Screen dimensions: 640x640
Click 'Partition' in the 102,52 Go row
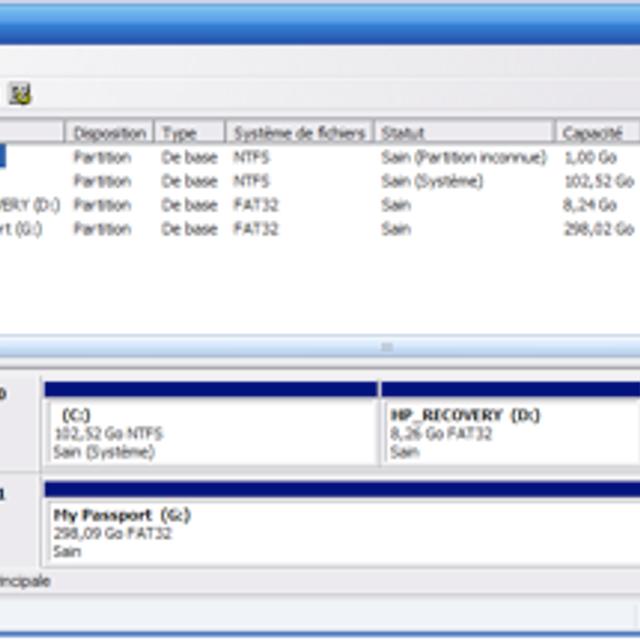click(102, 181)
